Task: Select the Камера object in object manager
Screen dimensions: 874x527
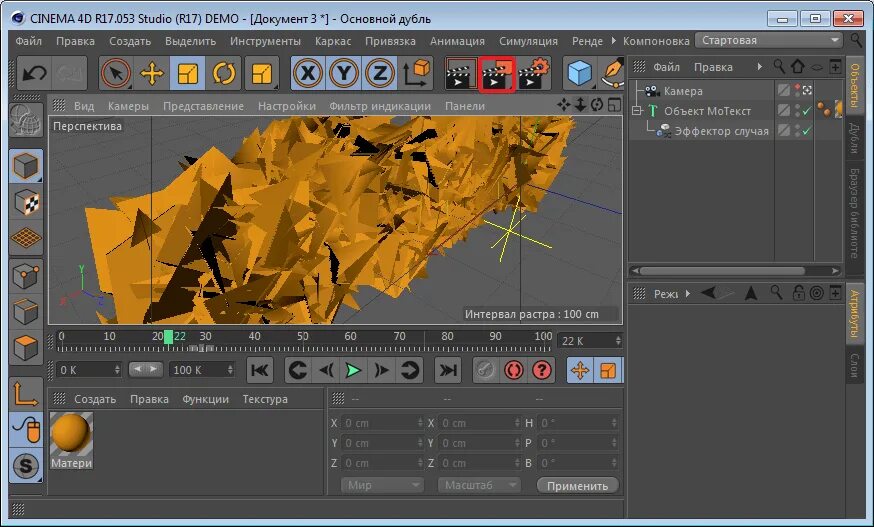Action: point(683,91)
